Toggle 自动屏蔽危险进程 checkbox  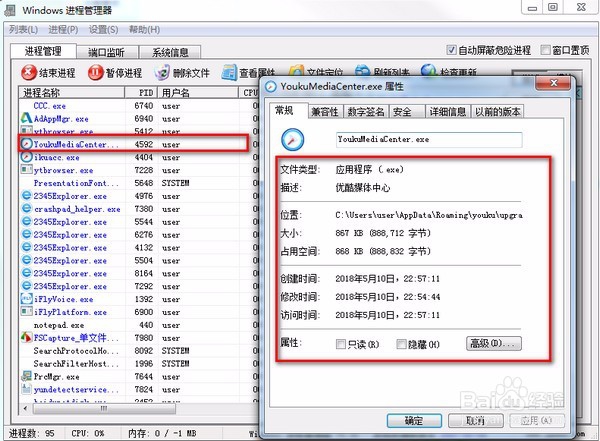(451, 50)
